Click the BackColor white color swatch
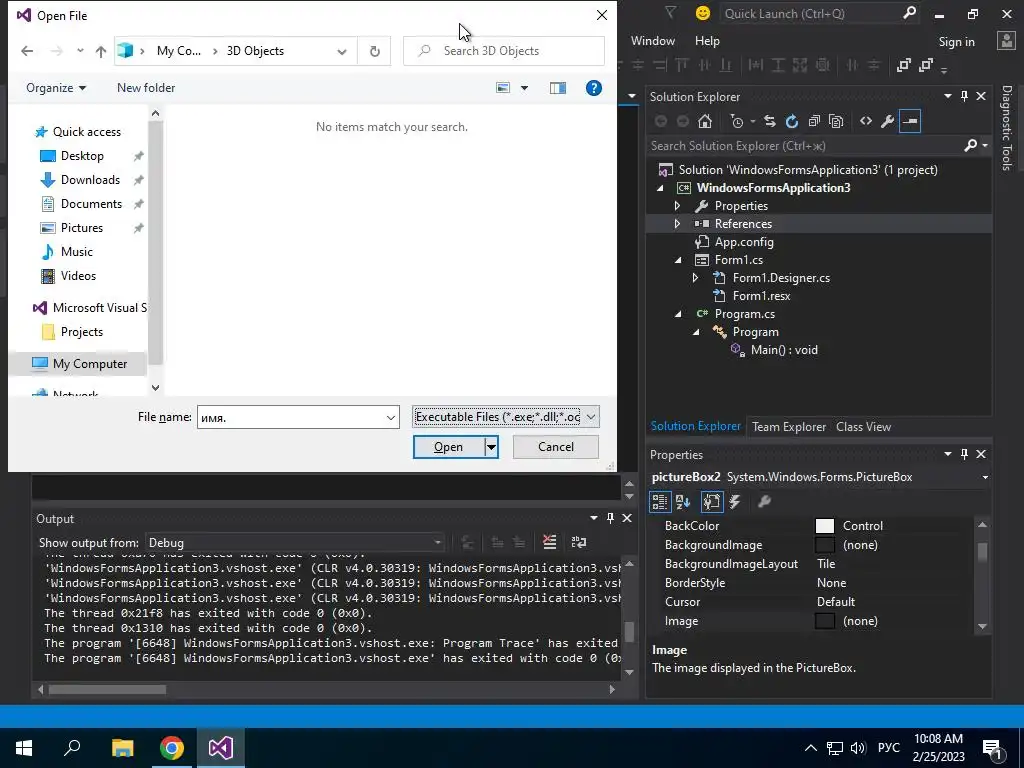 coord(825,526)
